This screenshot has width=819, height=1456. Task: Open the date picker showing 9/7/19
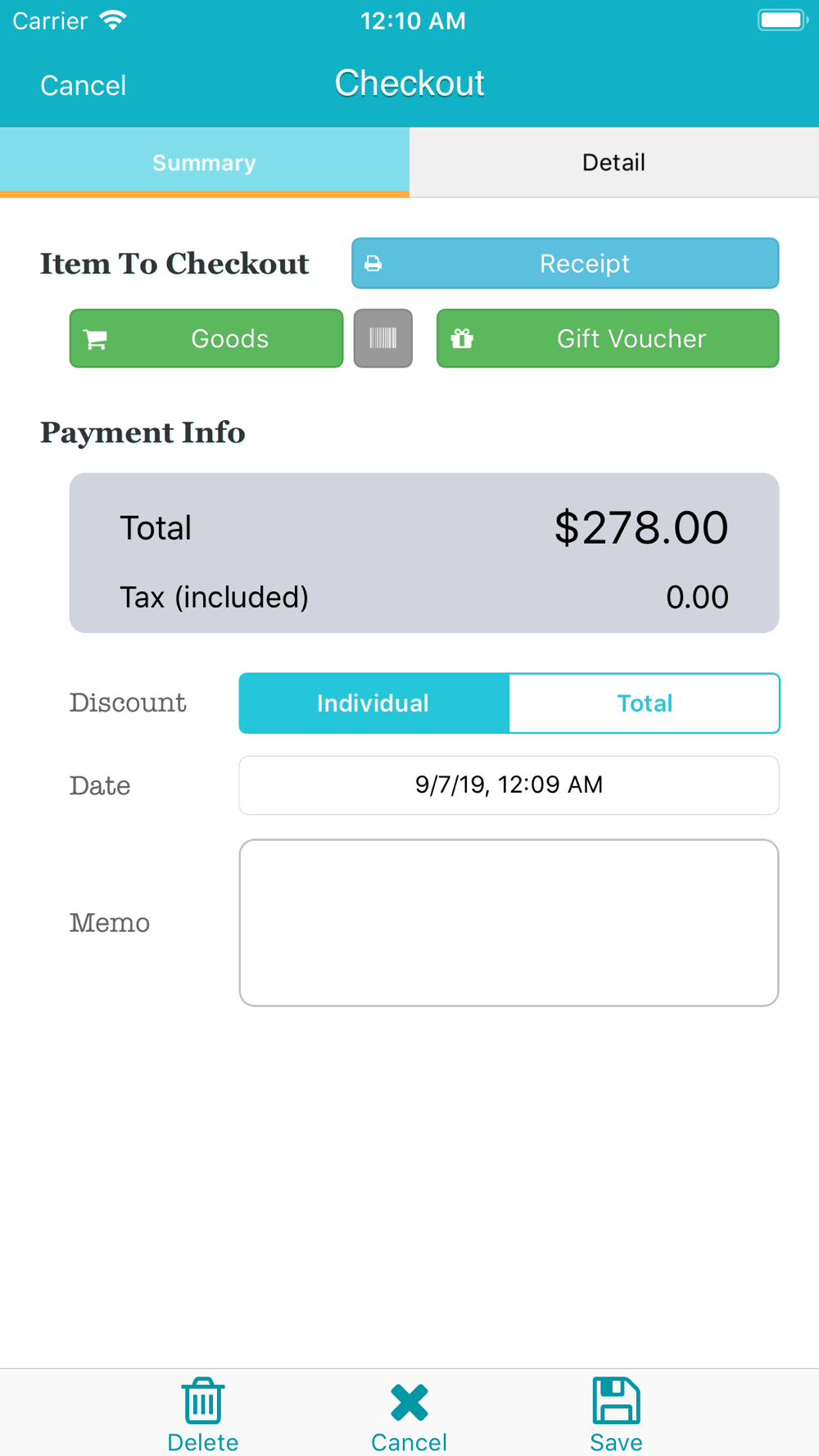[509, 785]
